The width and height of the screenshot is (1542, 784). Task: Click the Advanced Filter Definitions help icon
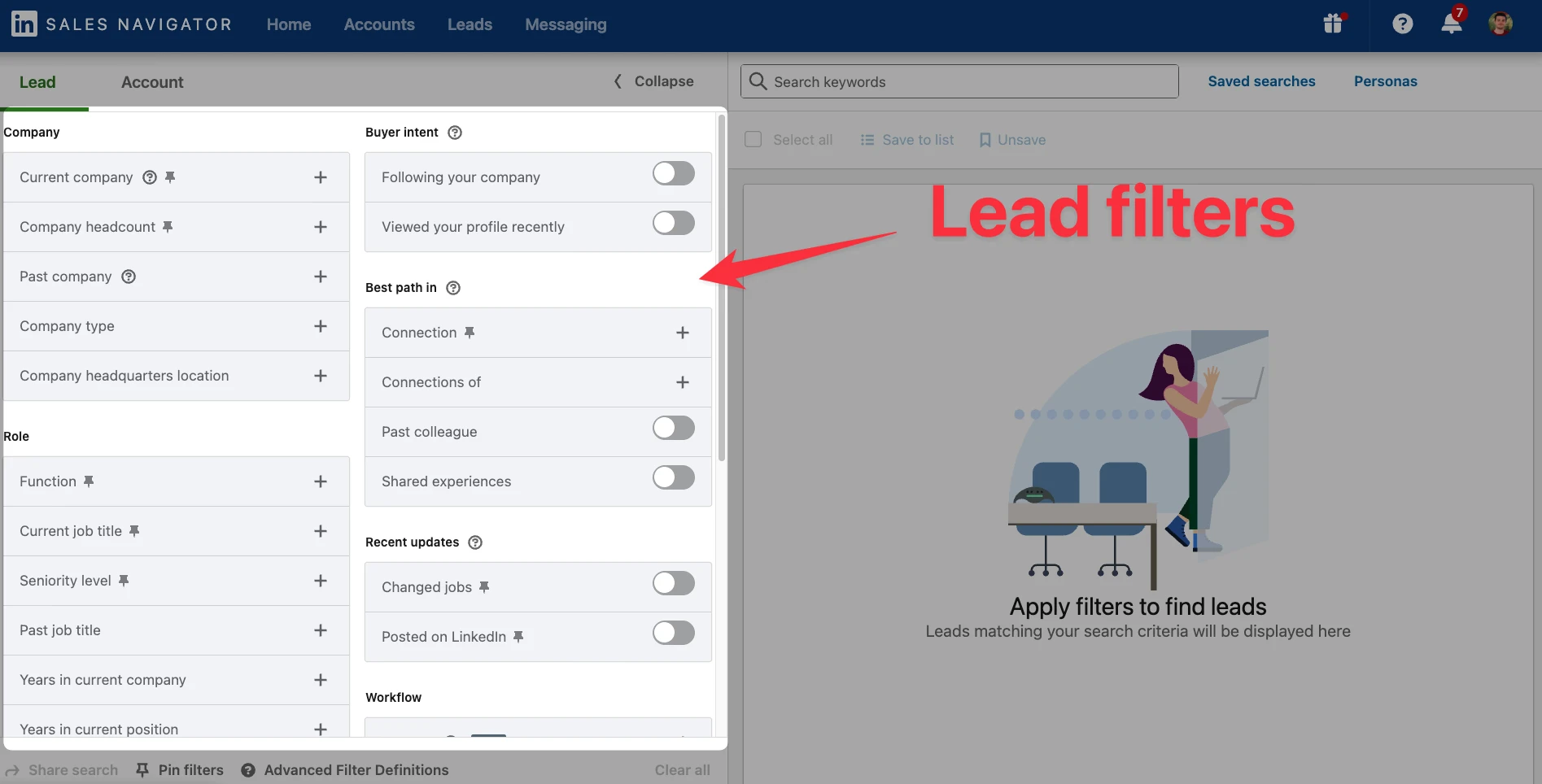click(248, 770)
